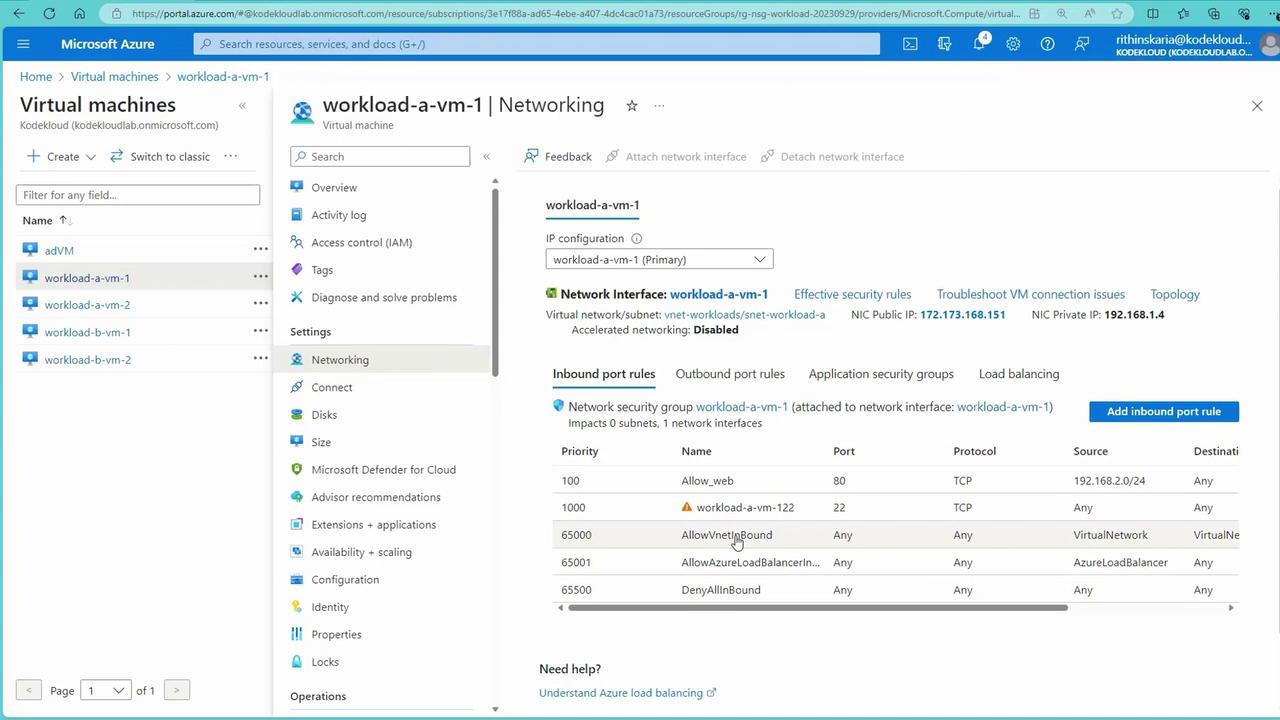The height and width of the screenshot is (720, 1280).
Task: Click the warning icon on the workload-a-vm-122 rule
Action: click(687, 507)
